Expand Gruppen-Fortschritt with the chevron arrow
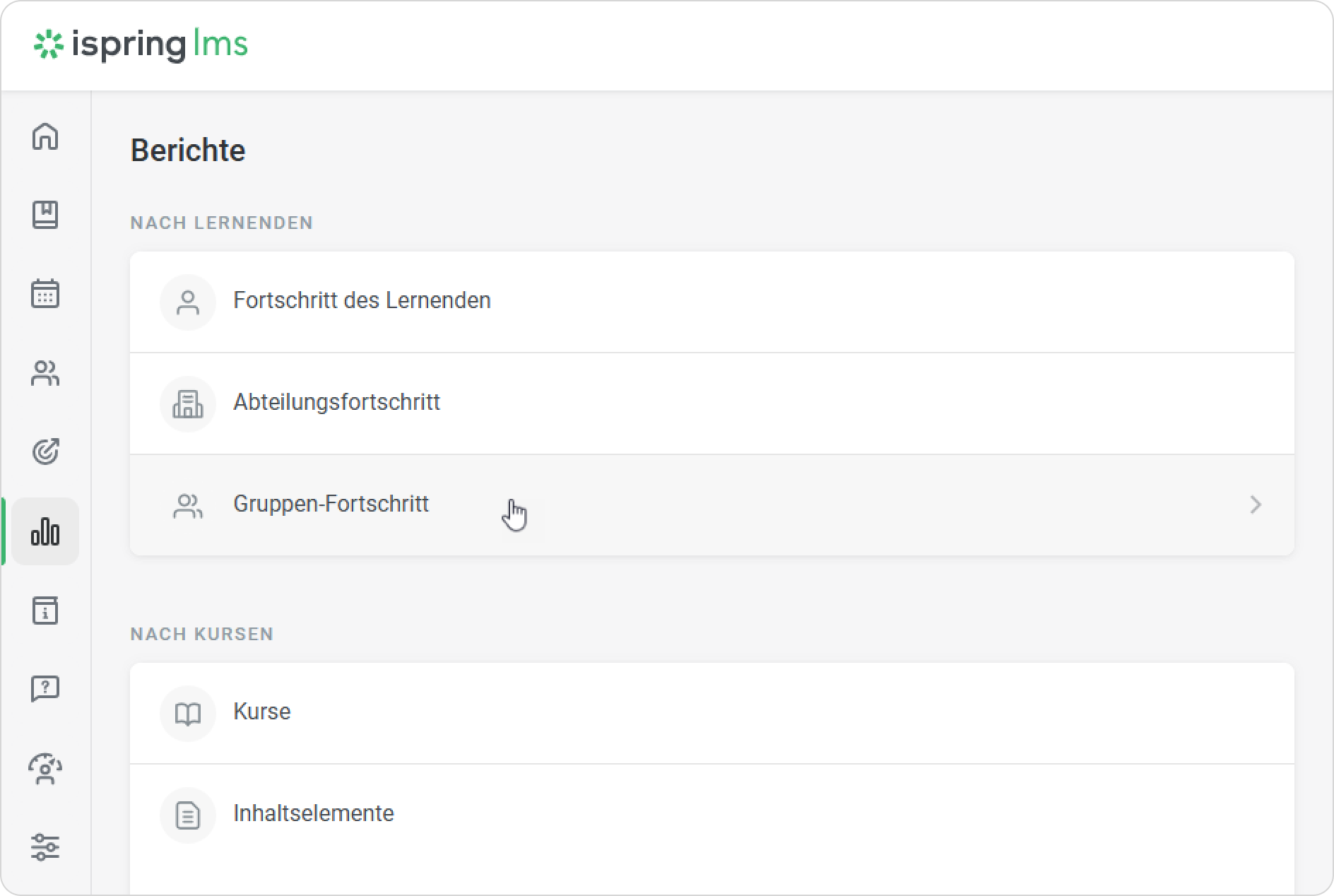The image size is (1334, 896). [x=1255, y=505]
